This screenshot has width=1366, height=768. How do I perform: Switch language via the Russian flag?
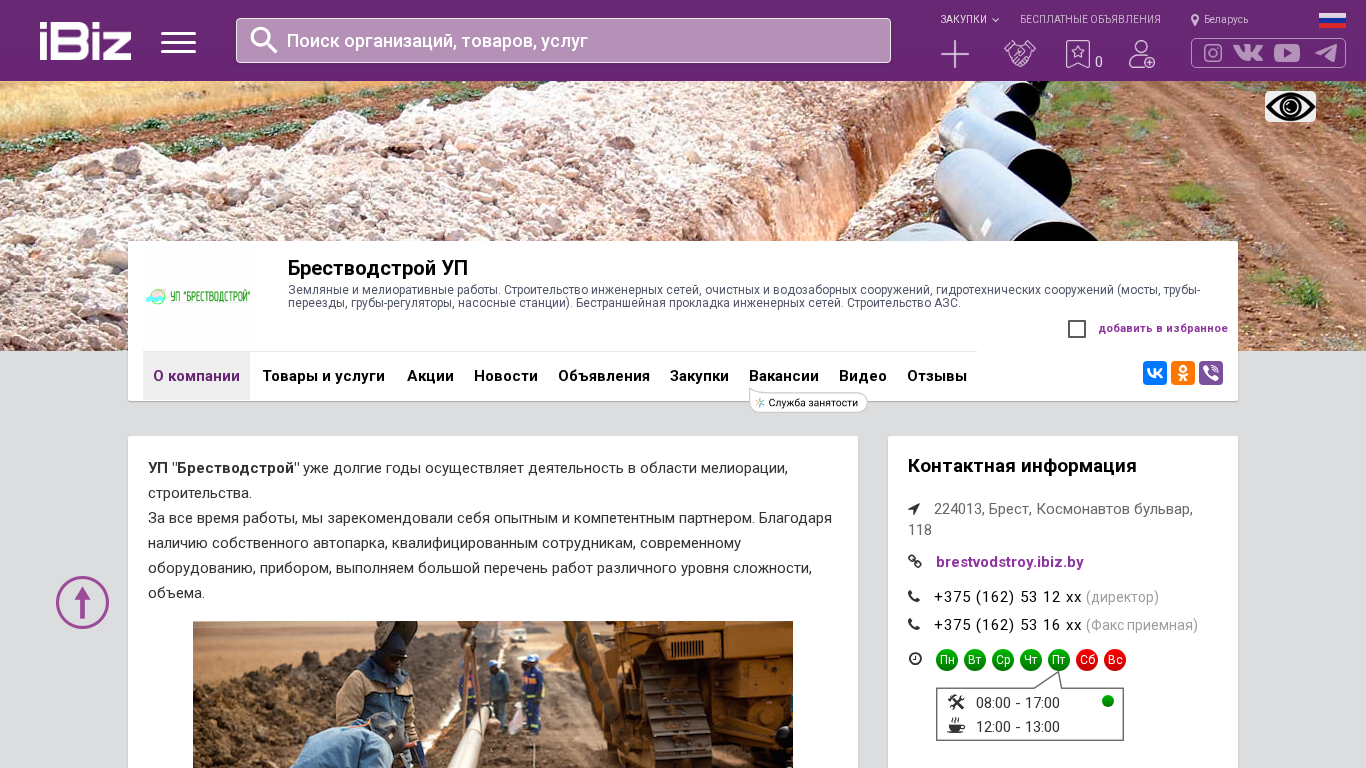(1332, 20)
